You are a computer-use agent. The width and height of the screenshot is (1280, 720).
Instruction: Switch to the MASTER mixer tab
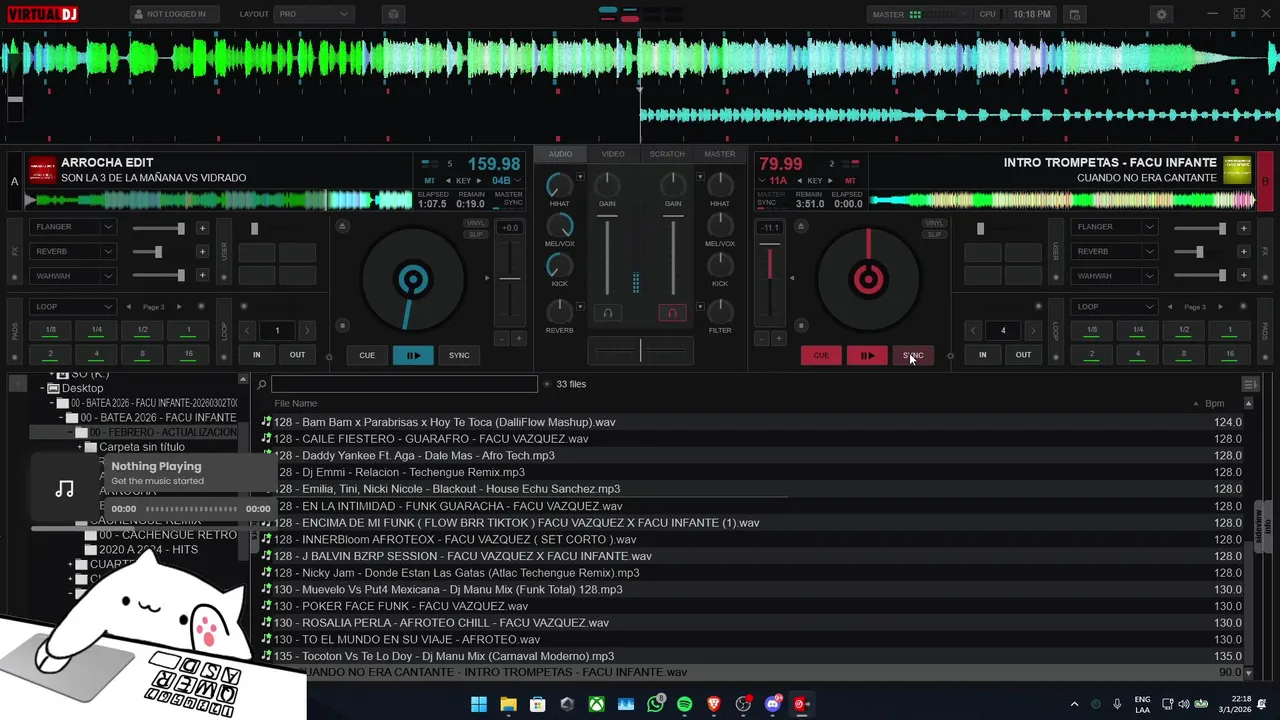click(x=720, y=154)
